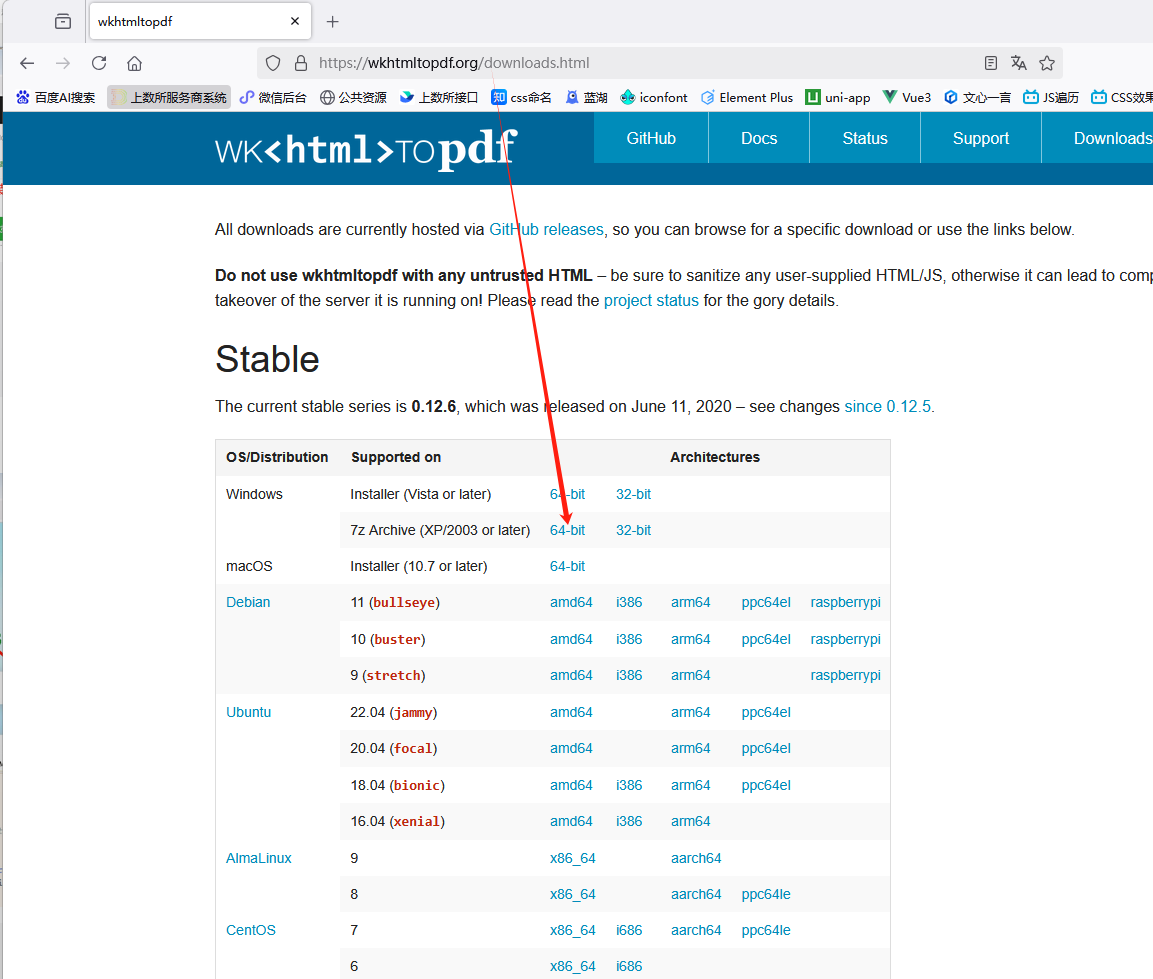Open the Element Plus bookmark

click(747, 97)
